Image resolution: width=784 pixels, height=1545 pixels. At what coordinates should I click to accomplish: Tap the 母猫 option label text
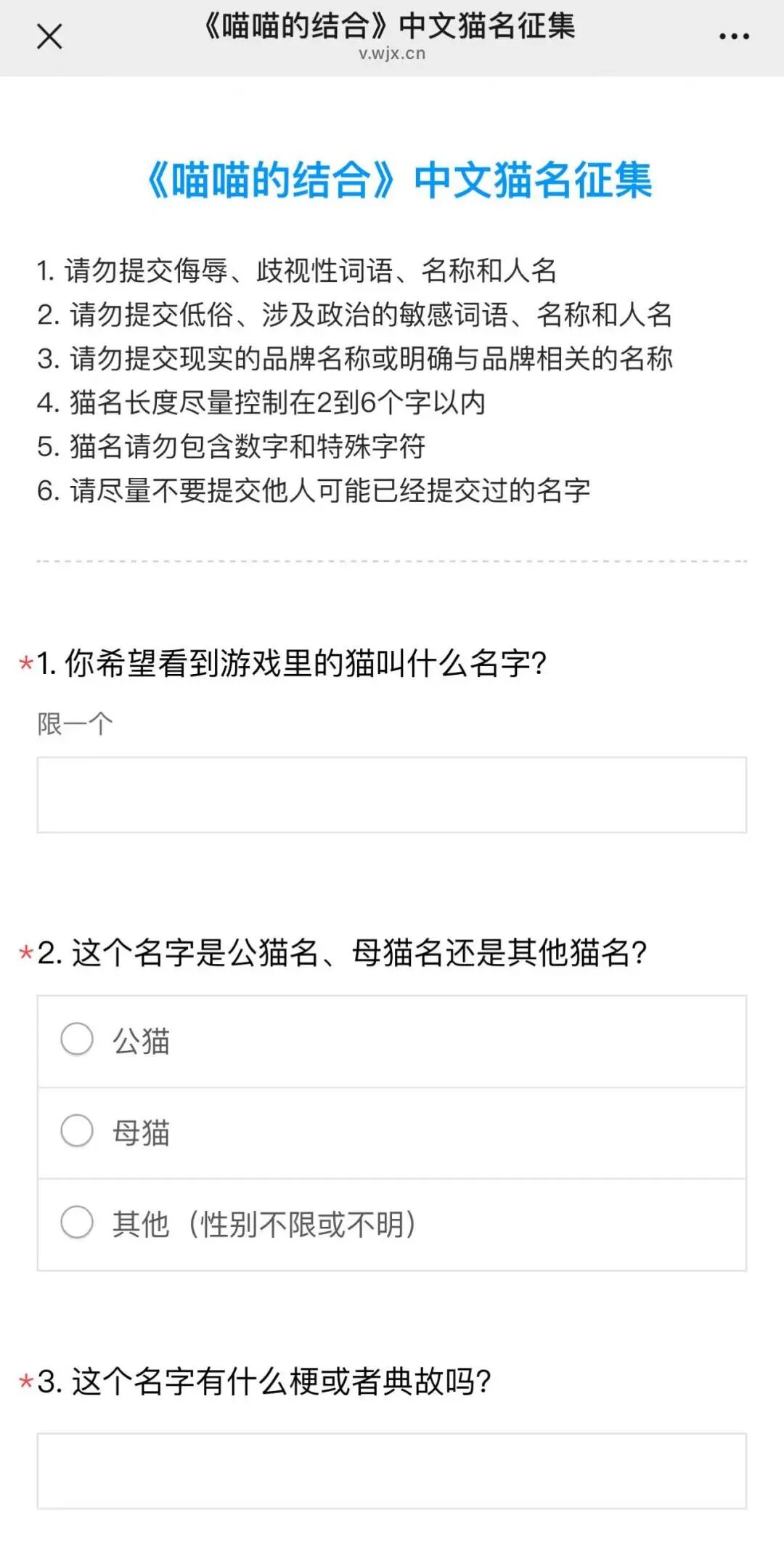(141, 1132)
